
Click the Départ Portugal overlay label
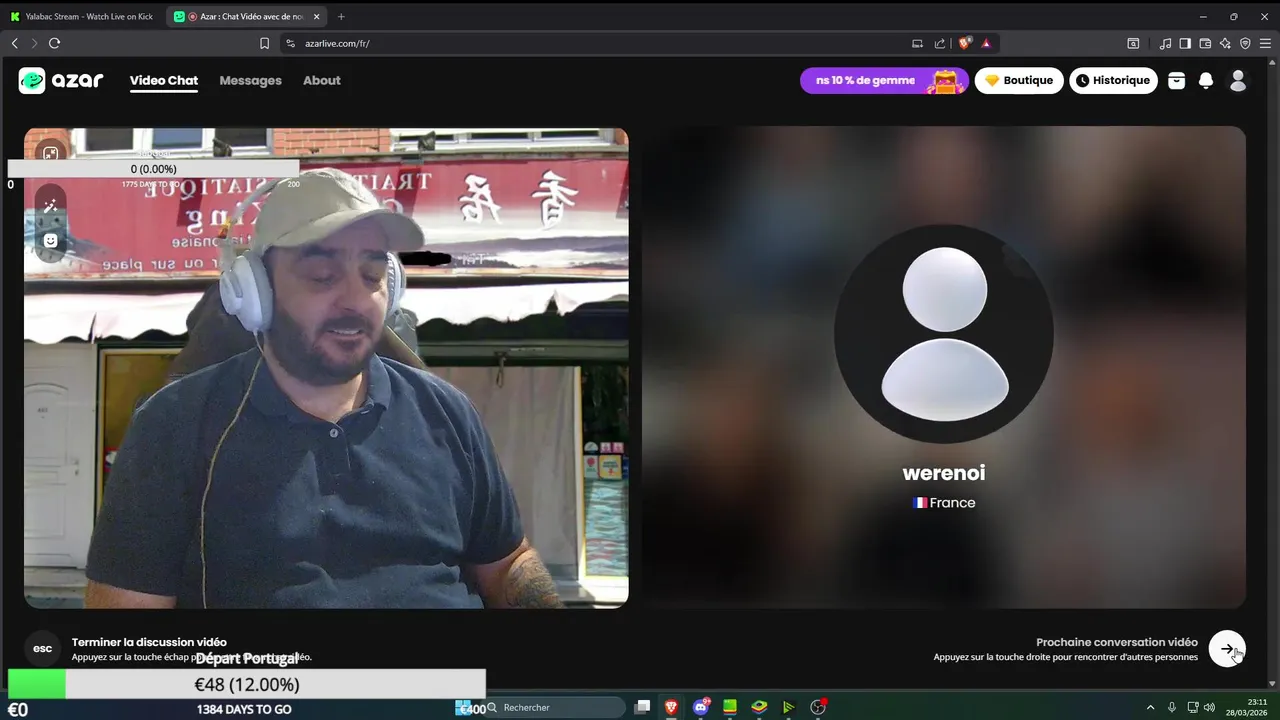click(247, 658)
